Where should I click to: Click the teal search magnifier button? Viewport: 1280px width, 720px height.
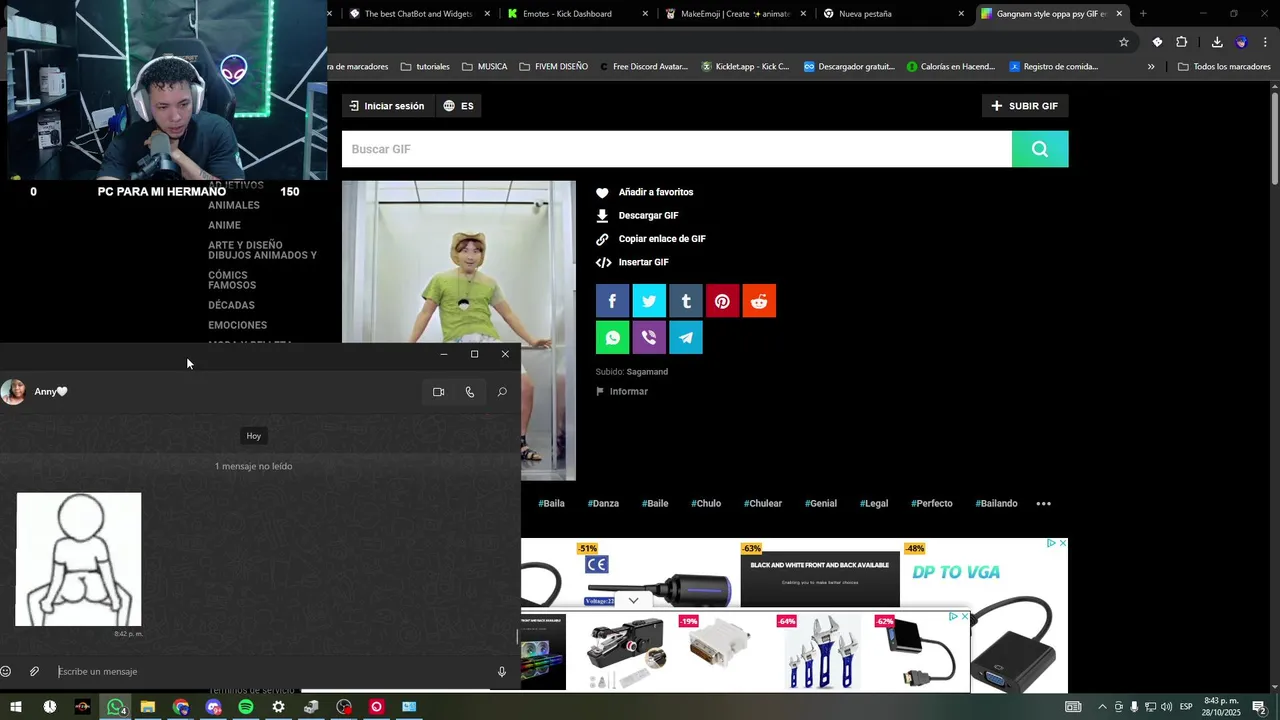coord(1040,149)
